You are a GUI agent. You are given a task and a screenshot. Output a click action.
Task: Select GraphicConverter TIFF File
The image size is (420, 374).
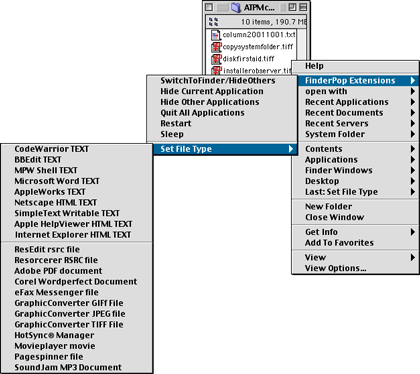[x=77, y=324]
